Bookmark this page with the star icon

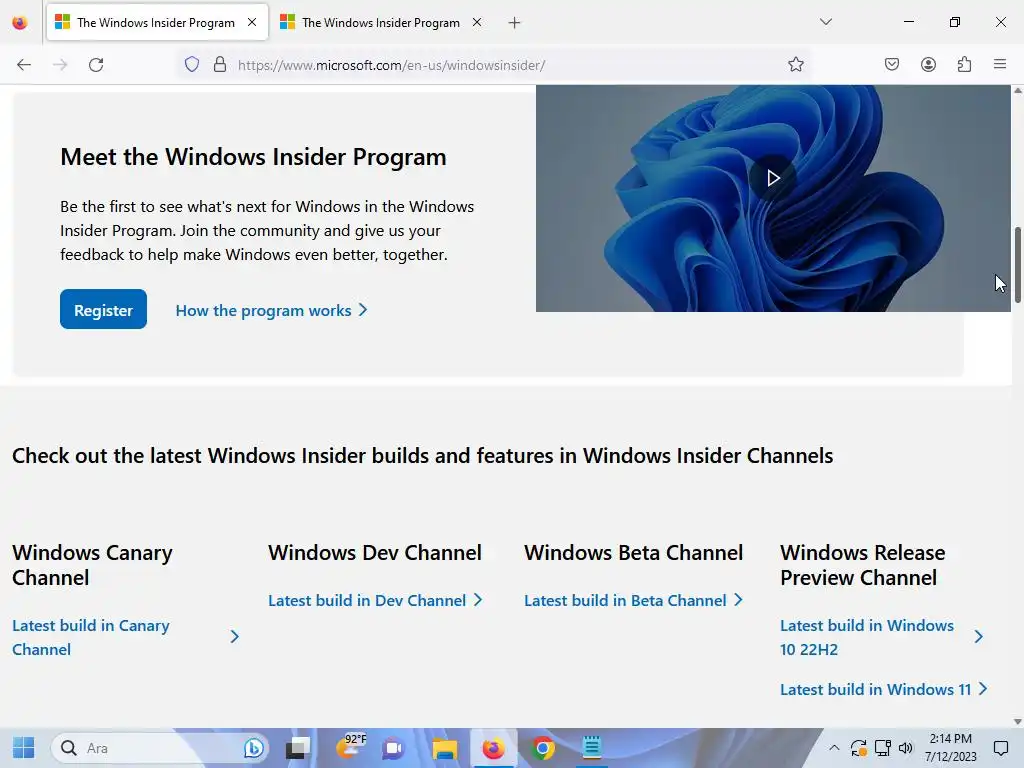point(795,64)
